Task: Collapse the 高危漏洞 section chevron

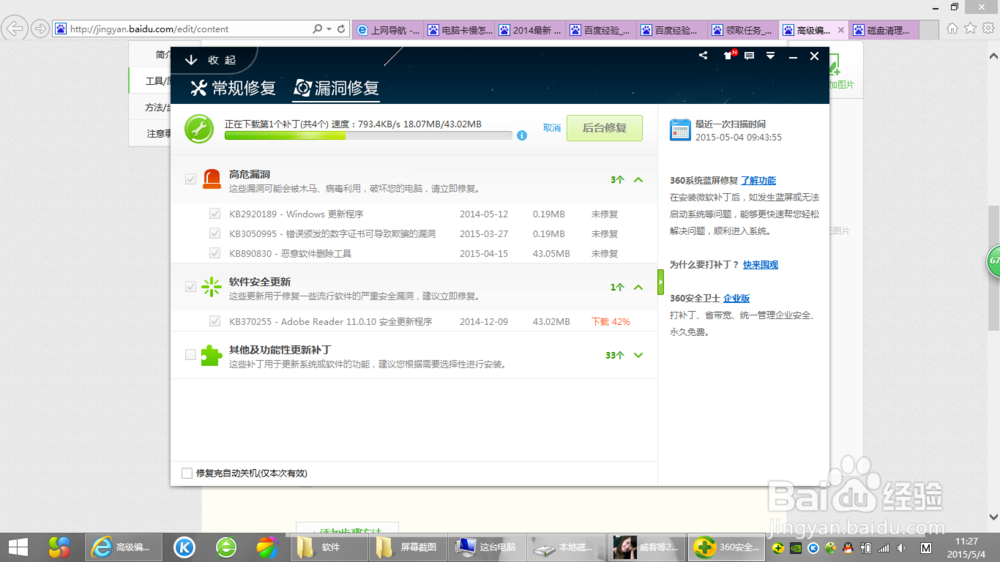Action: tap(638, 180)
